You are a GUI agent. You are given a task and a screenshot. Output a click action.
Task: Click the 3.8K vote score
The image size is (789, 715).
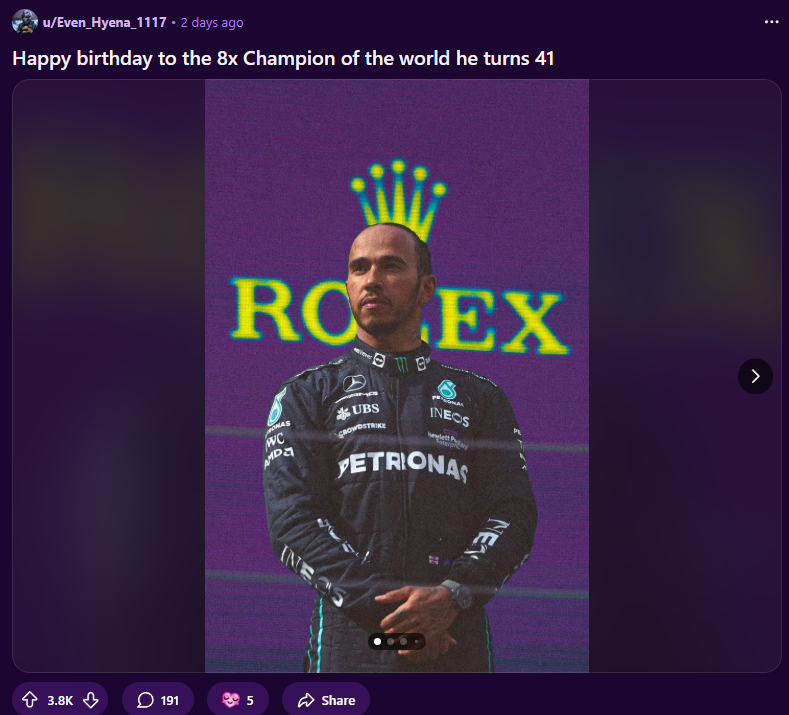click(x=60, y=700)
